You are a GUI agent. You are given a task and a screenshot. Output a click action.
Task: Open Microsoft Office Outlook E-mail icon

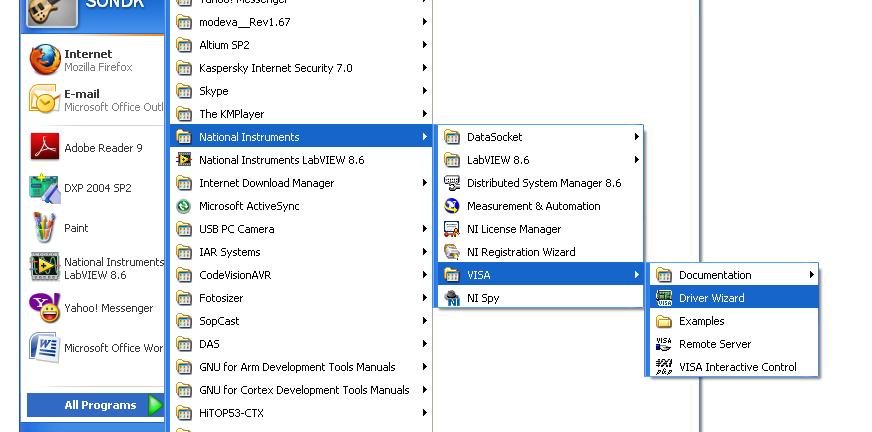44,100
